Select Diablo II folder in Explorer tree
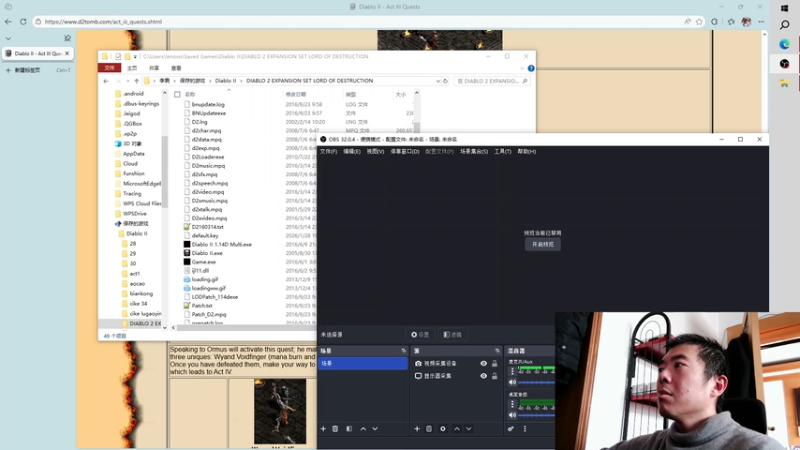 click(x=137, y=234)
